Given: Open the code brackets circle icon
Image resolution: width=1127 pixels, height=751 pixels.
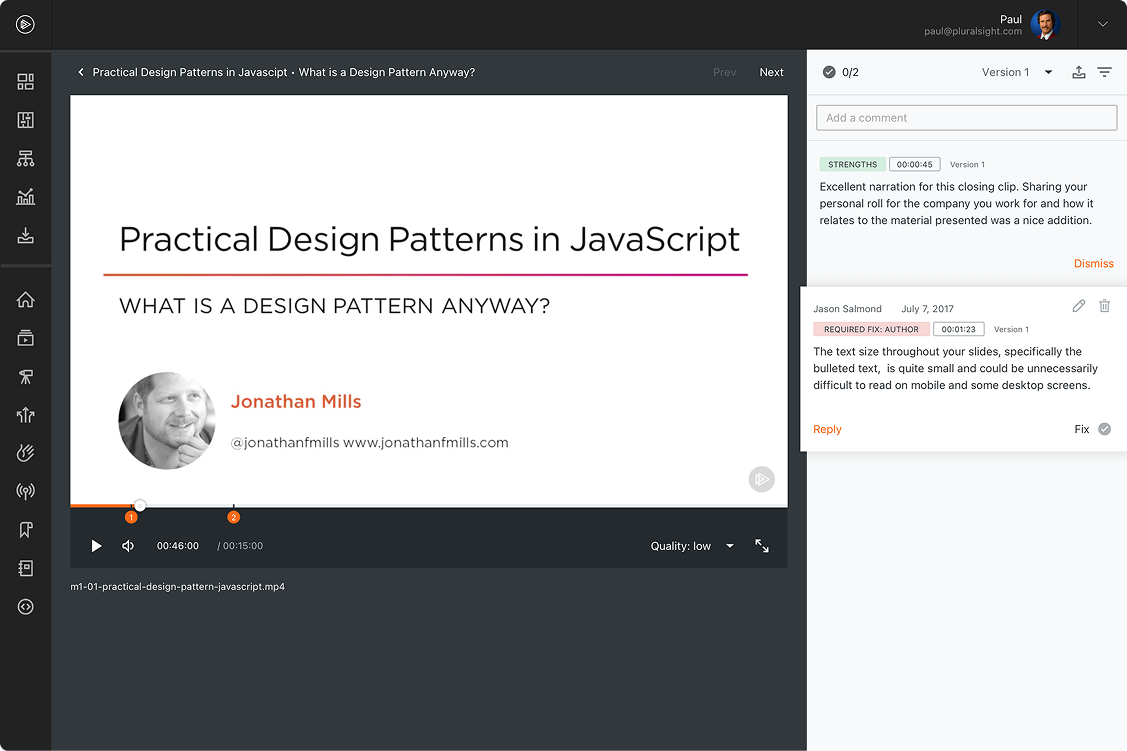Looking at the screenshot, I should coord(25,607).
